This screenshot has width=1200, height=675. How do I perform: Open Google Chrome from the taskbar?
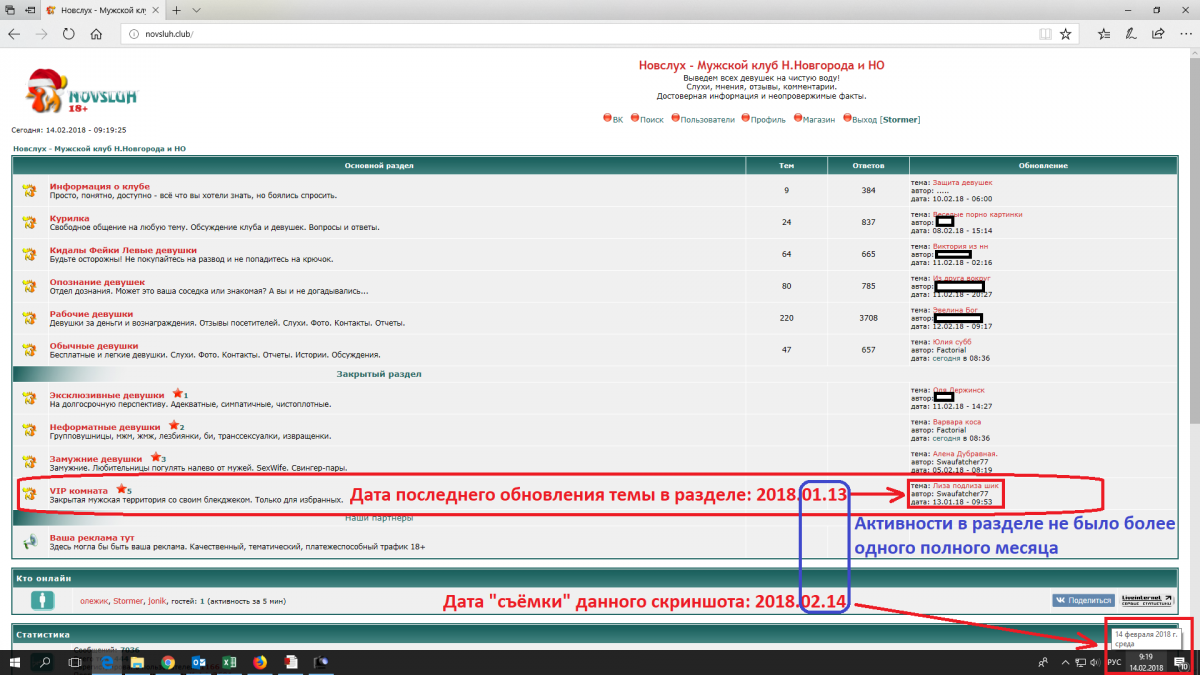167,662
